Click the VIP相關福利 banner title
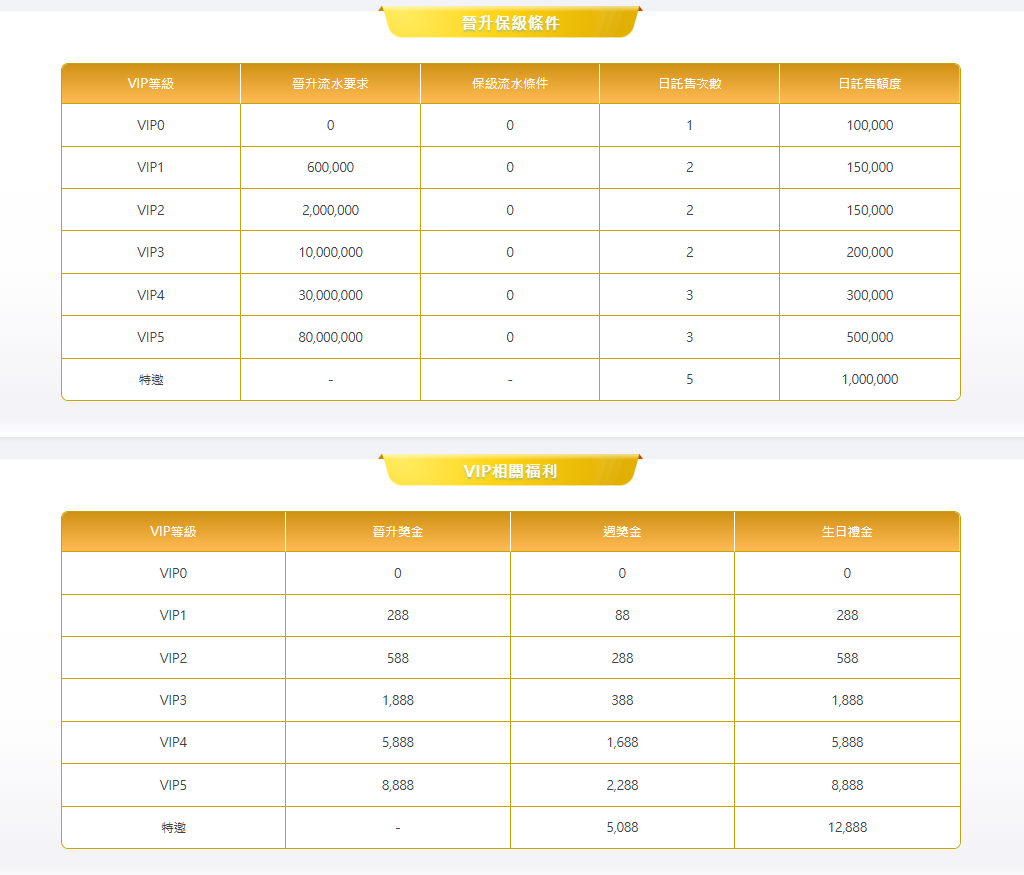The image size is (1024, 875). click(510, 471)
